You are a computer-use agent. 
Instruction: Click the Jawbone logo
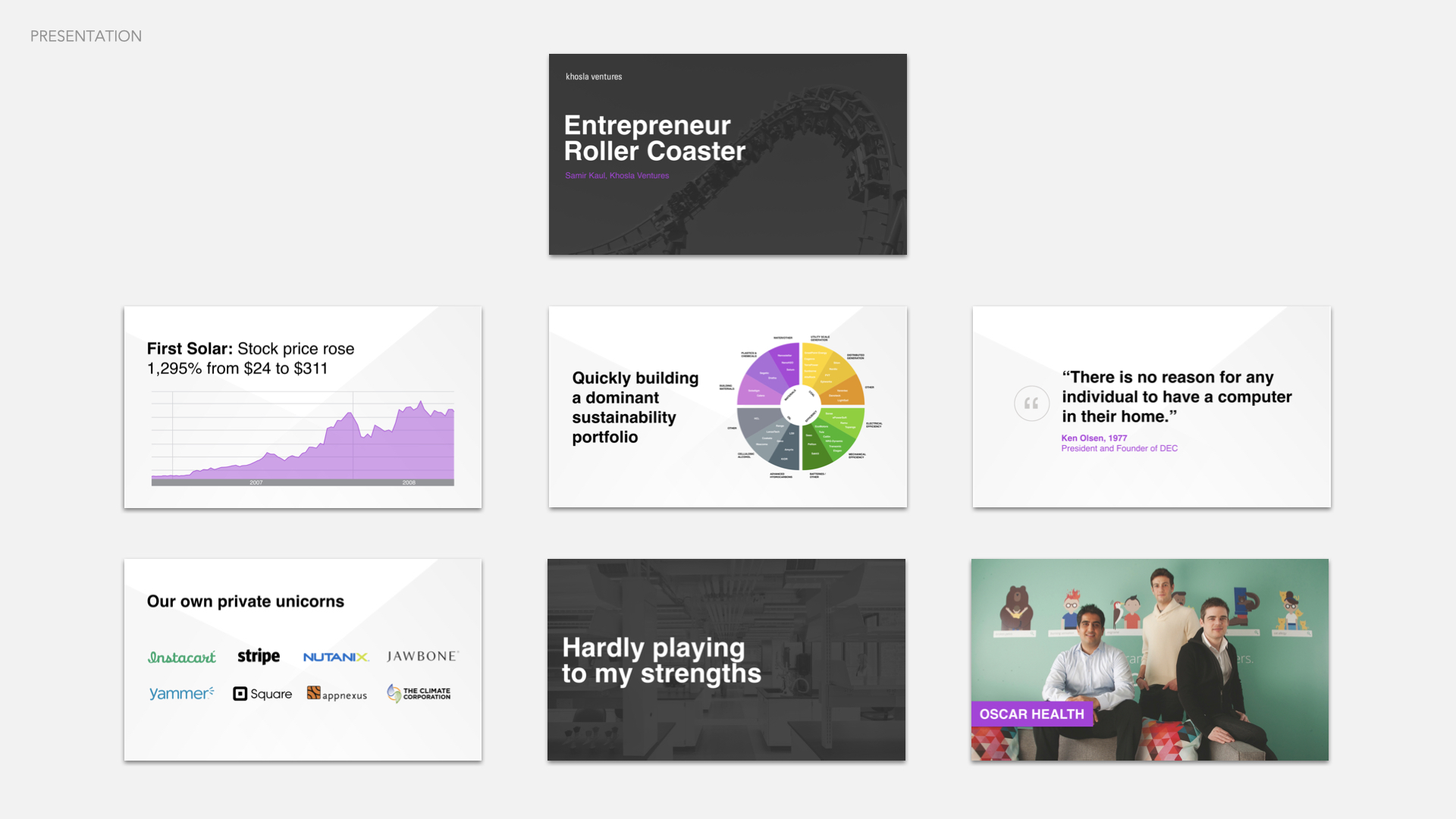click(423, 656)
